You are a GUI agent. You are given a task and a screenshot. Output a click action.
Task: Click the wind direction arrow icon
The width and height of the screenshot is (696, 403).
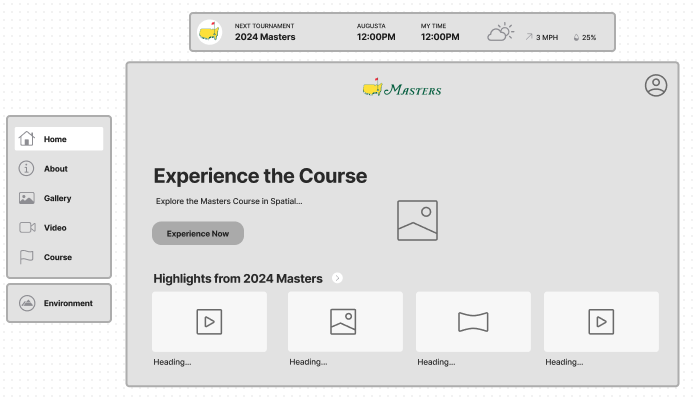pyautogui.click(x=529, y=37)
